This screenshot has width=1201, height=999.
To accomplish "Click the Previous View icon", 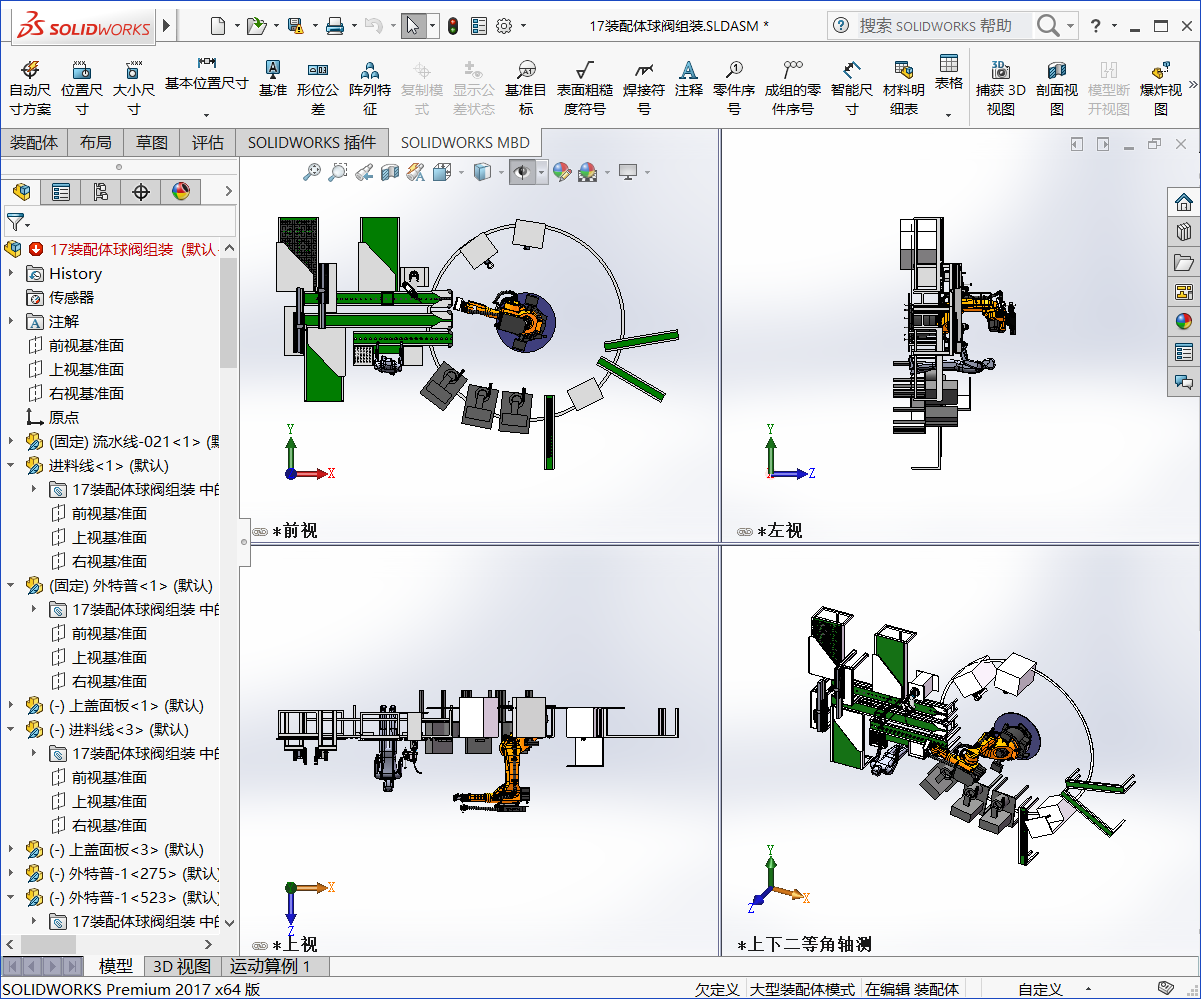I will pos(364,172).
